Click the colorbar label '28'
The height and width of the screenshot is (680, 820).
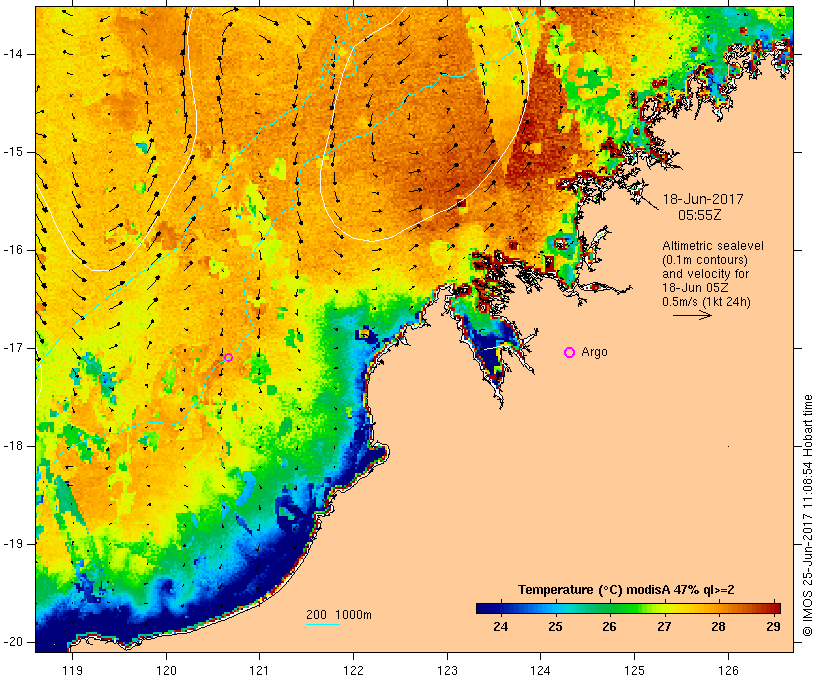pyautogui.click(x=719, y=626)
